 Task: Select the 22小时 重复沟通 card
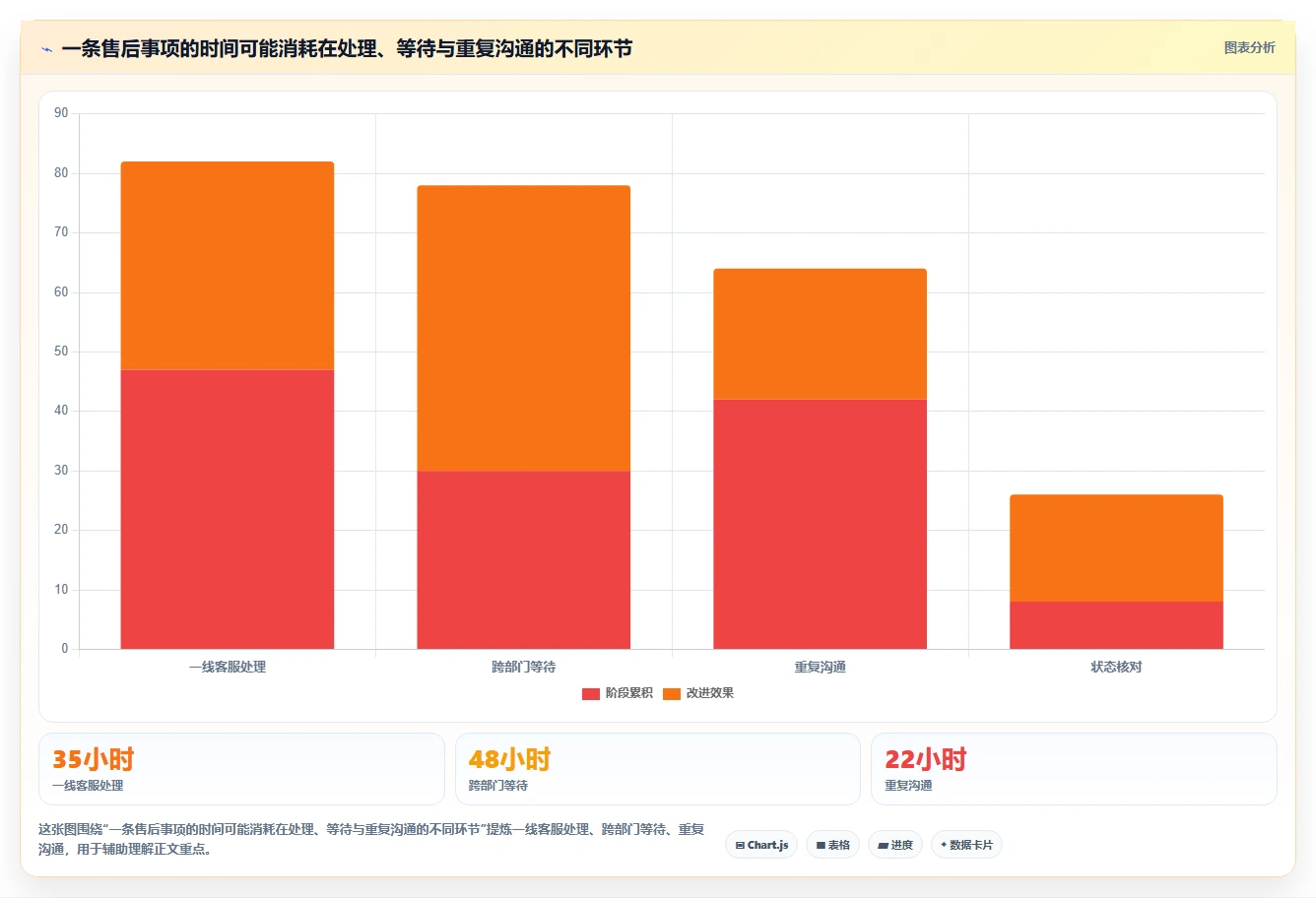point(1074,769)
